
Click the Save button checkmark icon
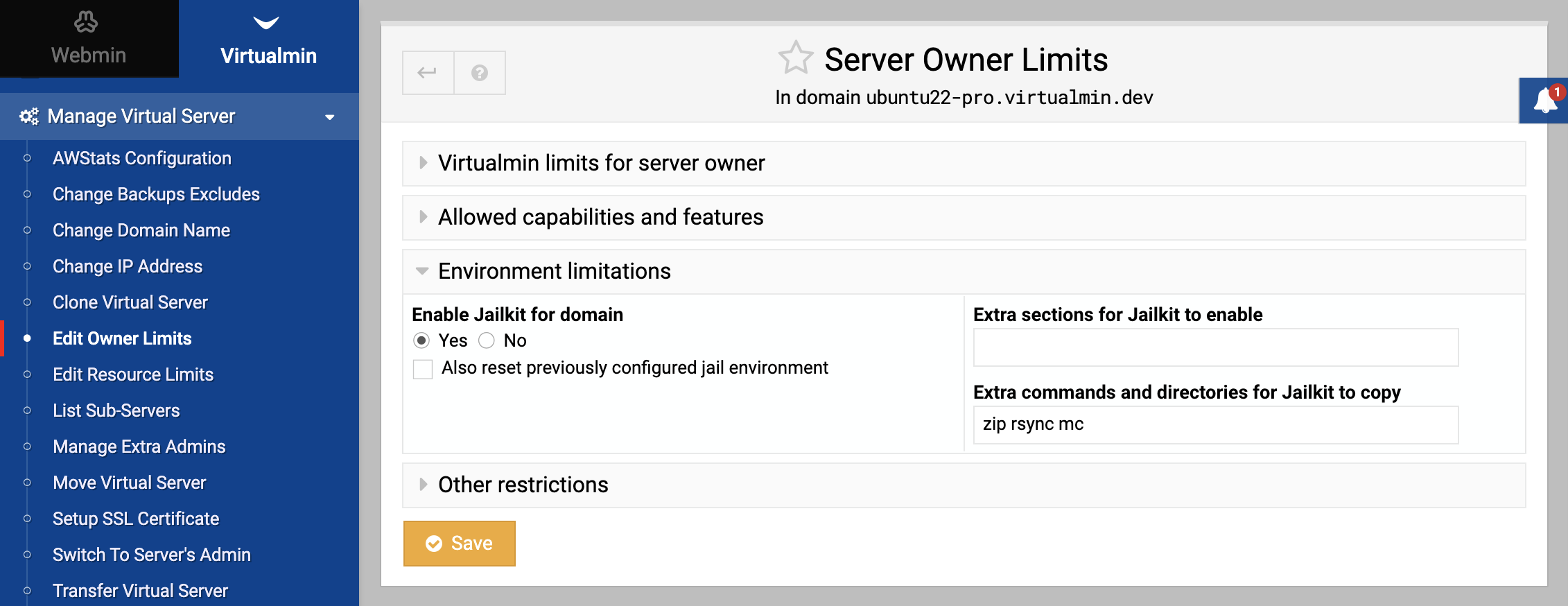[x=434, y=544]
